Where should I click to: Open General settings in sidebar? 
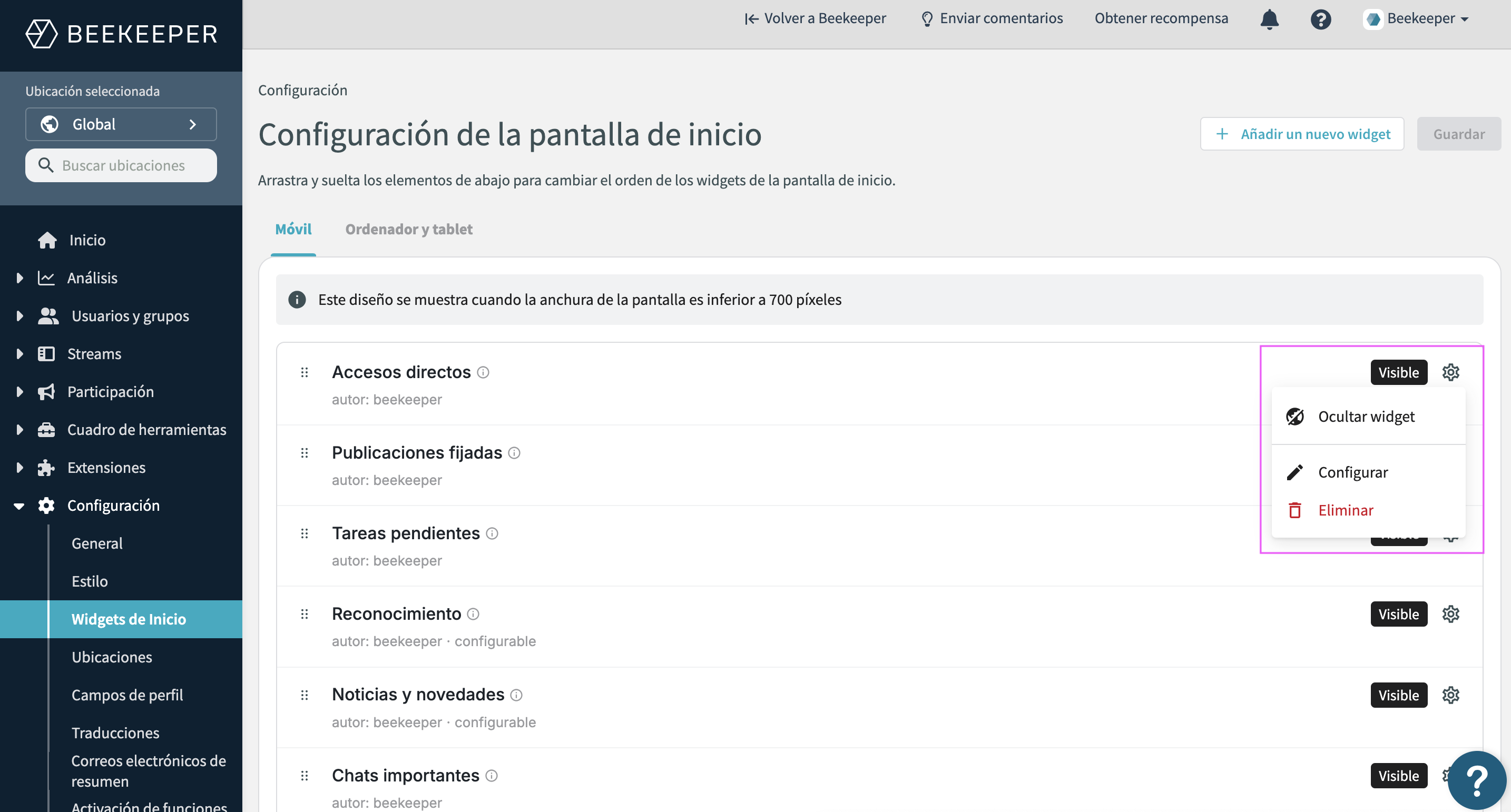97,543
